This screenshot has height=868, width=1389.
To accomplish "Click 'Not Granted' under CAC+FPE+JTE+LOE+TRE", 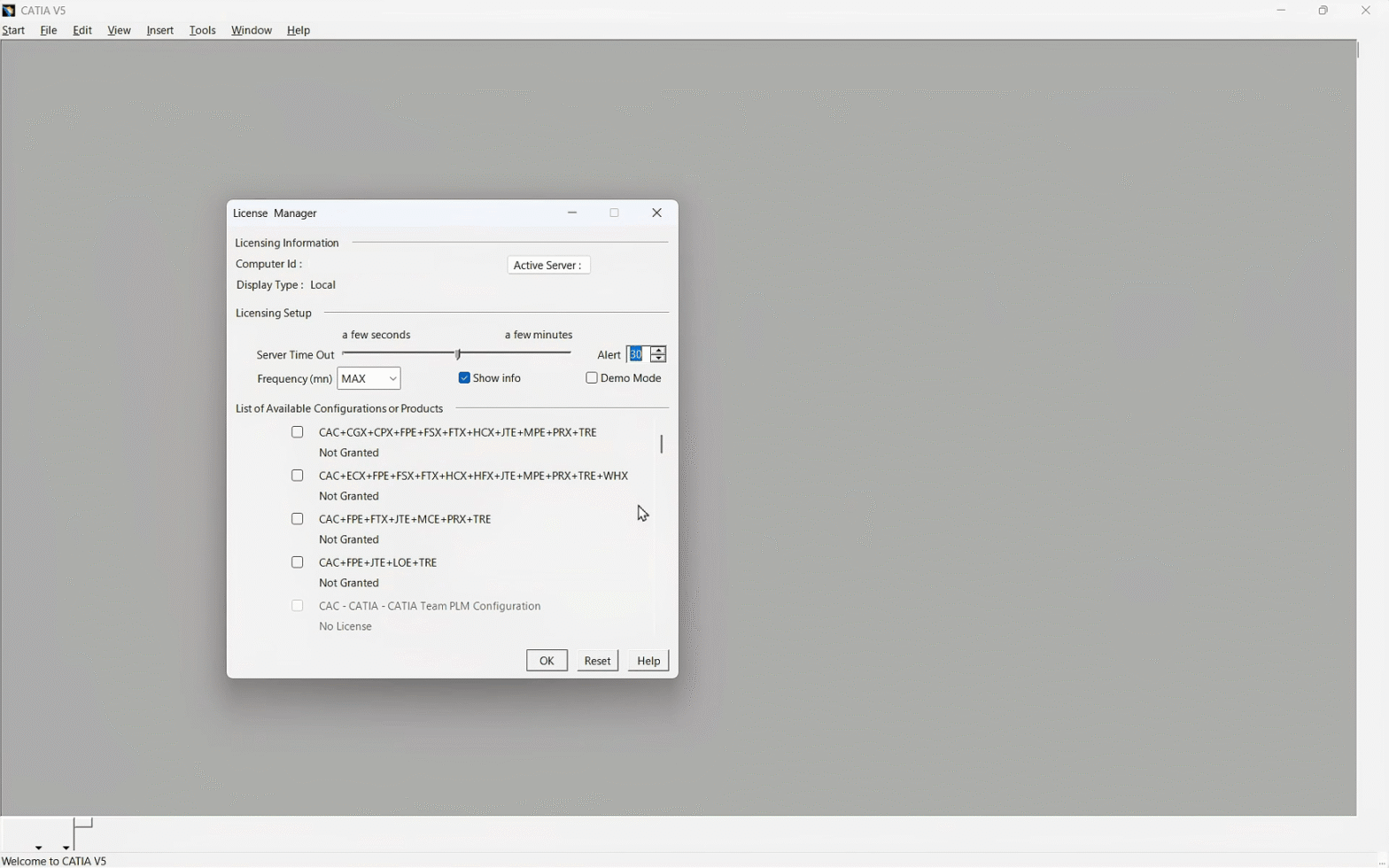I will click(349, 583).
